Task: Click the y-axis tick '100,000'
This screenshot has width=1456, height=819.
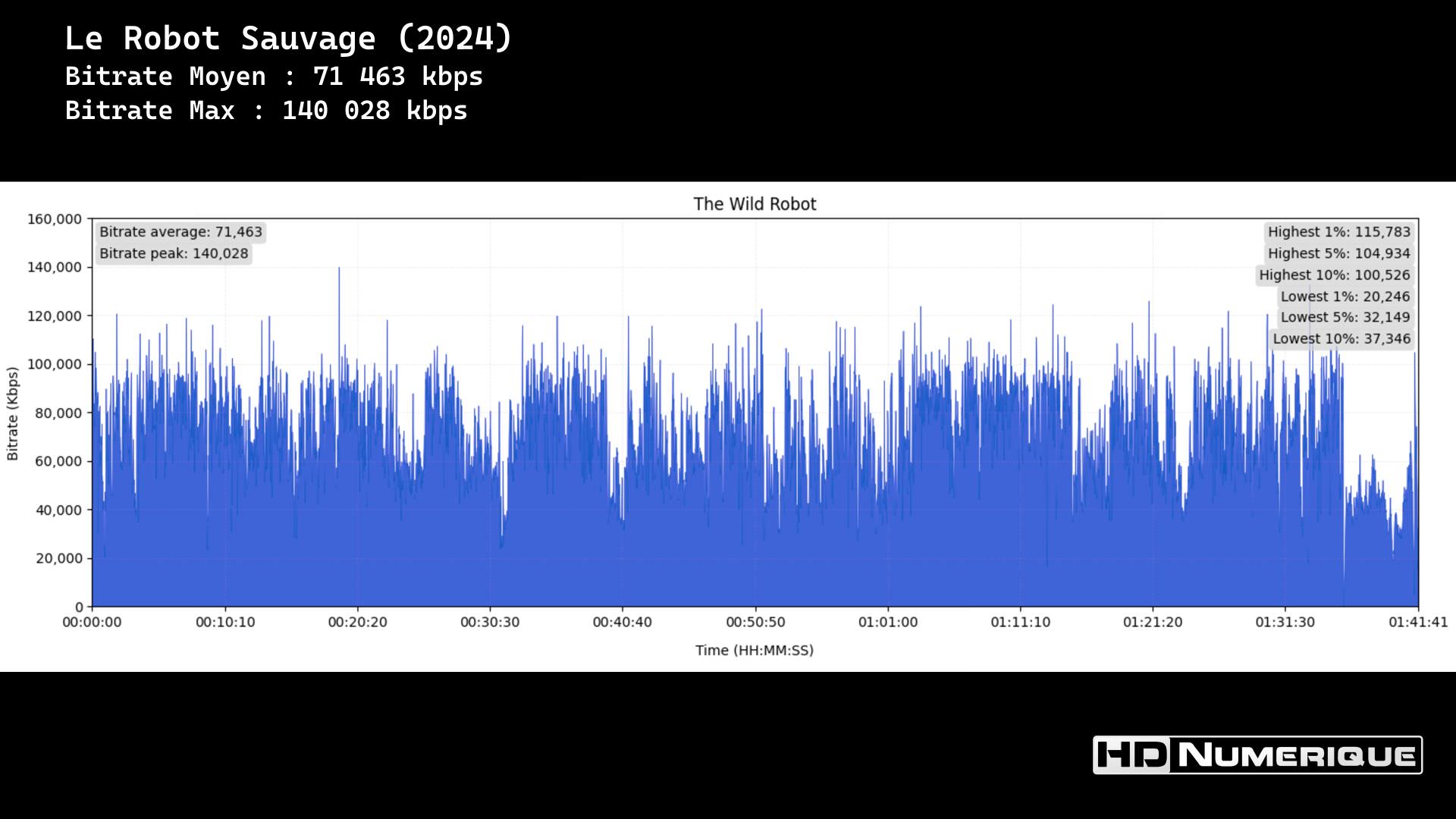Action: point(55,364)
